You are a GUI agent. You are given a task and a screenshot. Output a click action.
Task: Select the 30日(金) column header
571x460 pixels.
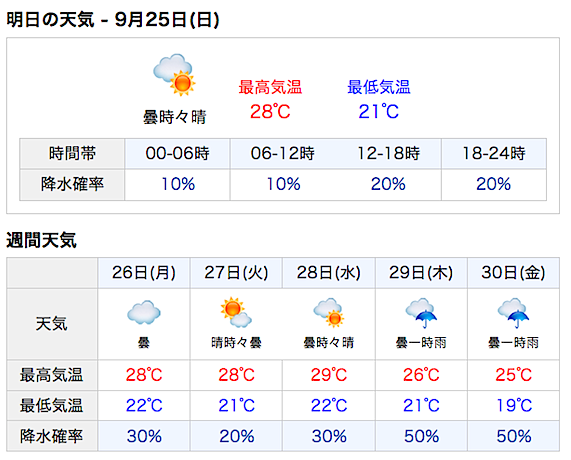(x=513, y=273)
